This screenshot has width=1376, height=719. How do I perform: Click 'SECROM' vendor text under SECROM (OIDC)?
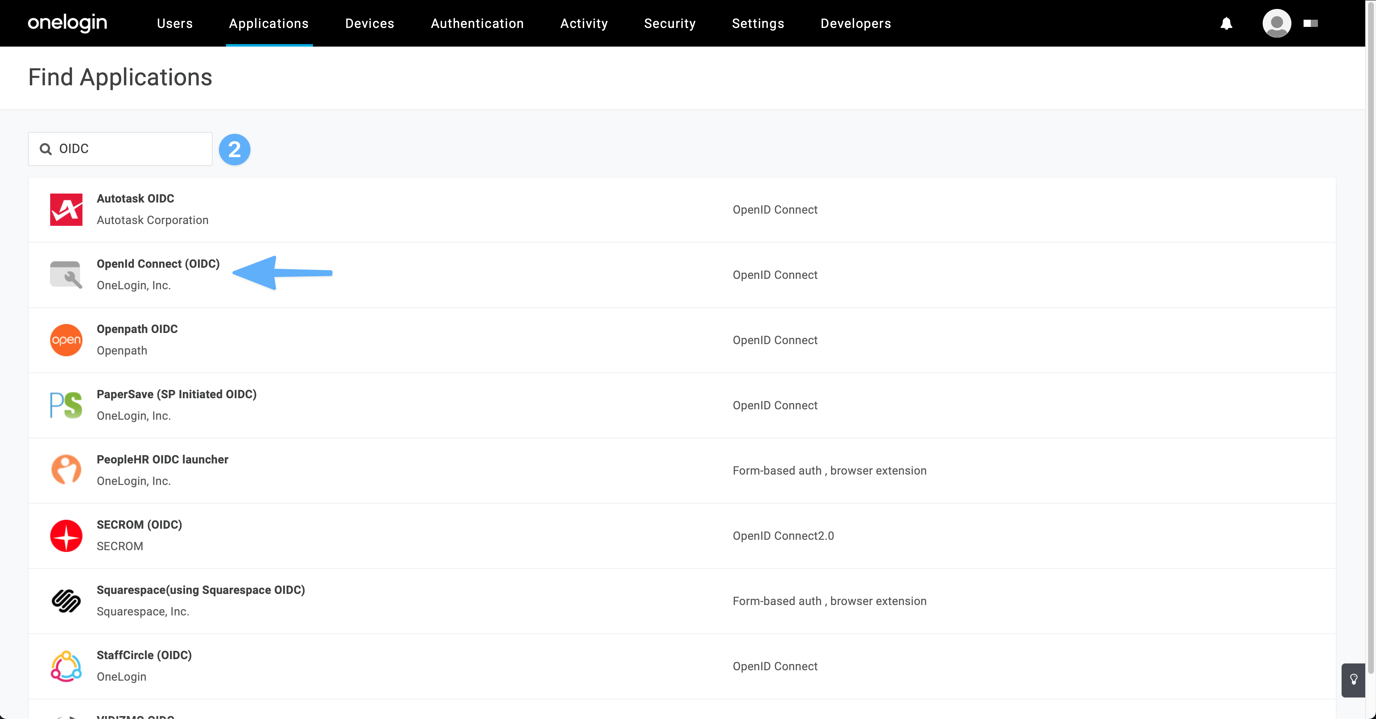pyautogui.click(x=120, y=546)
